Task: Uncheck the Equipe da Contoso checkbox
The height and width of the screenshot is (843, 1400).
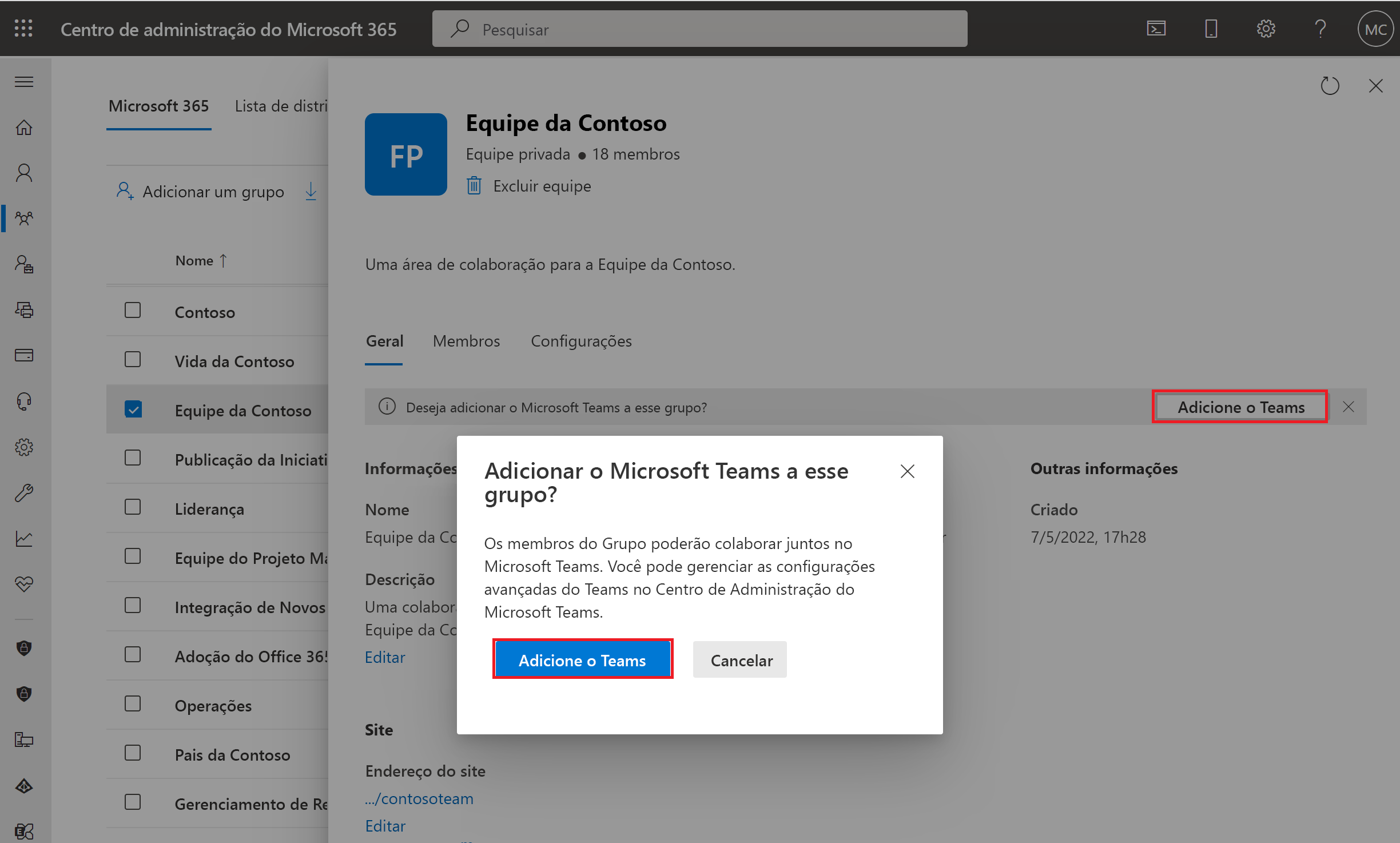Action: click(133, 408)
